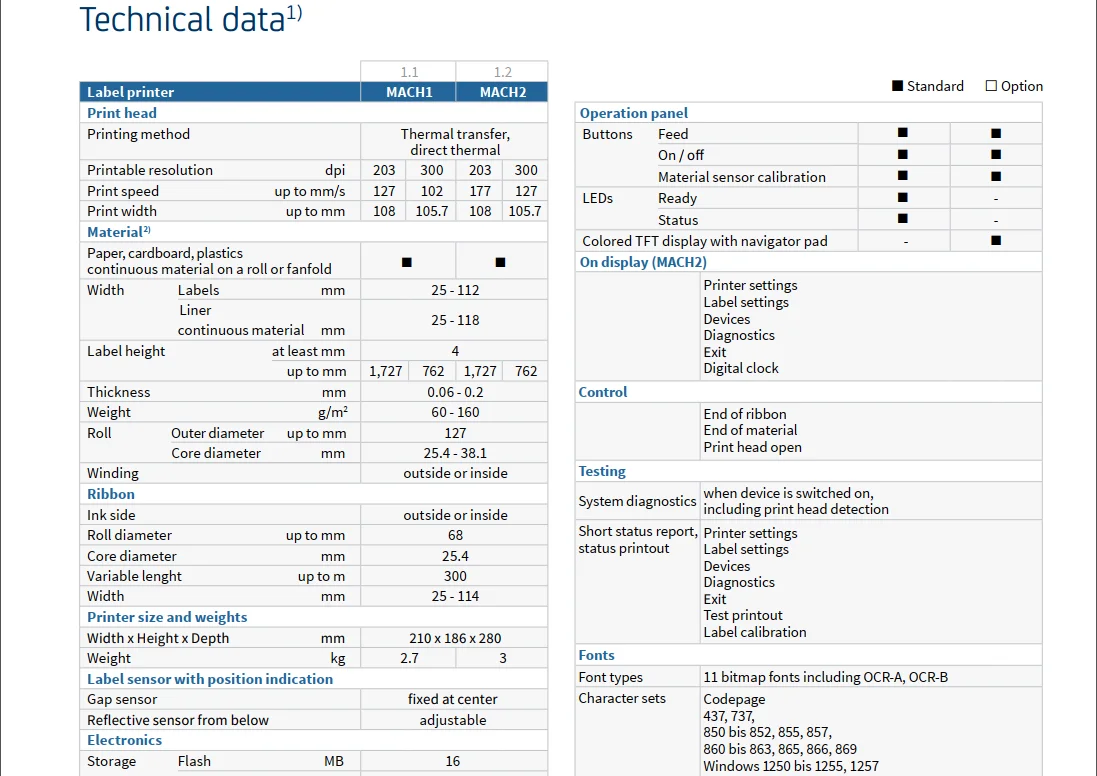Select the MACH1 column header
Screen dimensions: 1097x776
click(x=409, y=92)
